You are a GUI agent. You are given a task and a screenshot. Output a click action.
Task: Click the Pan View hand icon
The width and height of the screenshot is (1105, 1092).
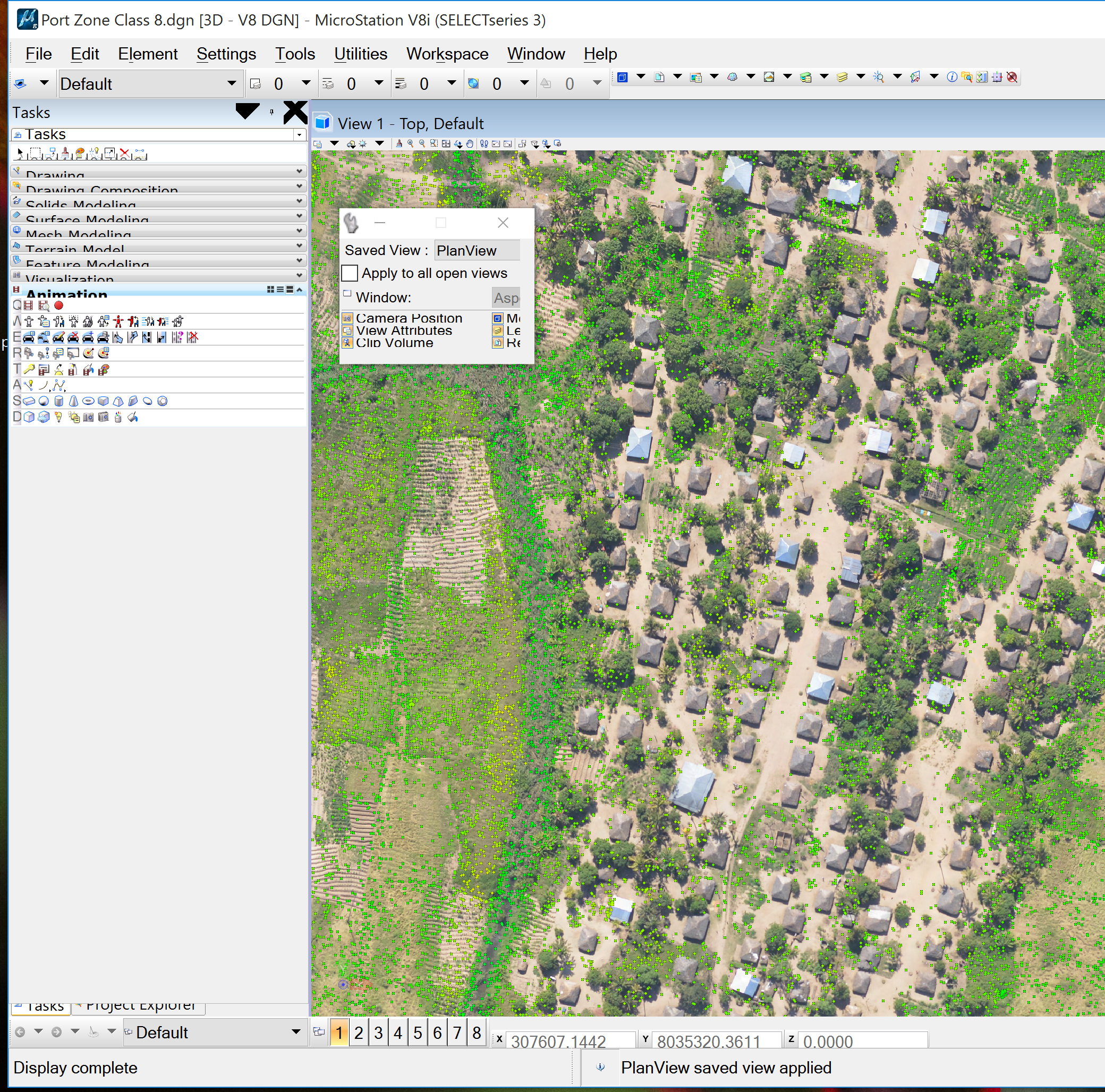(x=470, y=143)
